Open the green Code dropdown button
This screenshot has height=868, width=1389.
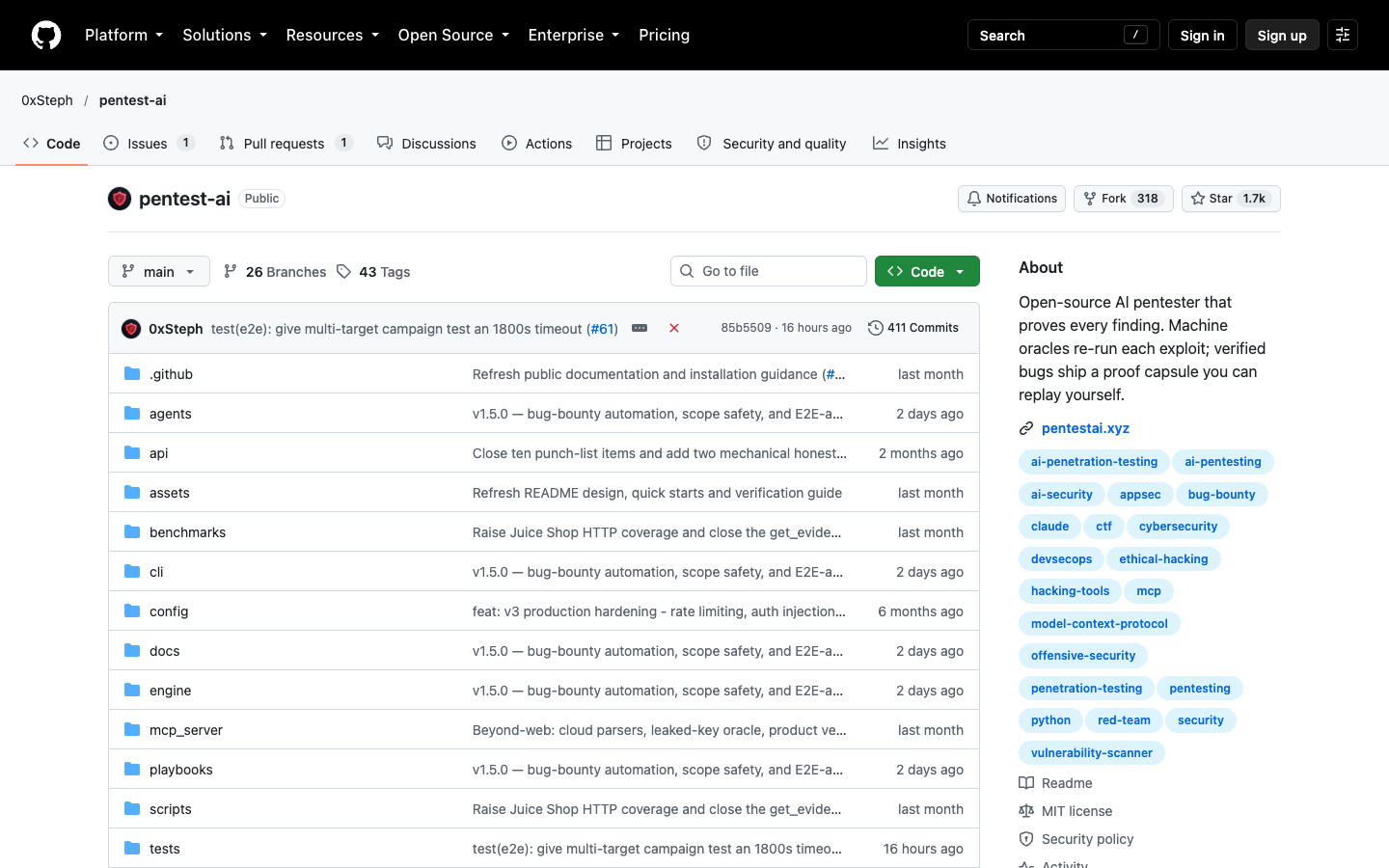927,271
